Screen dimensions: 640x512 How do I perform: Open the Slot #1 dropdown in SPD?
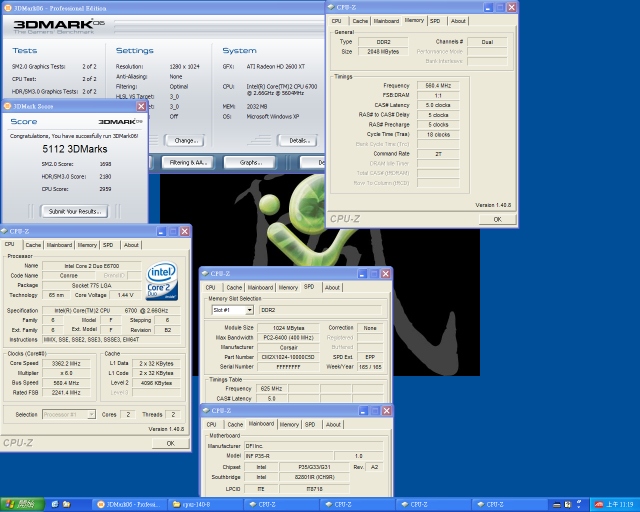[249, 310]
